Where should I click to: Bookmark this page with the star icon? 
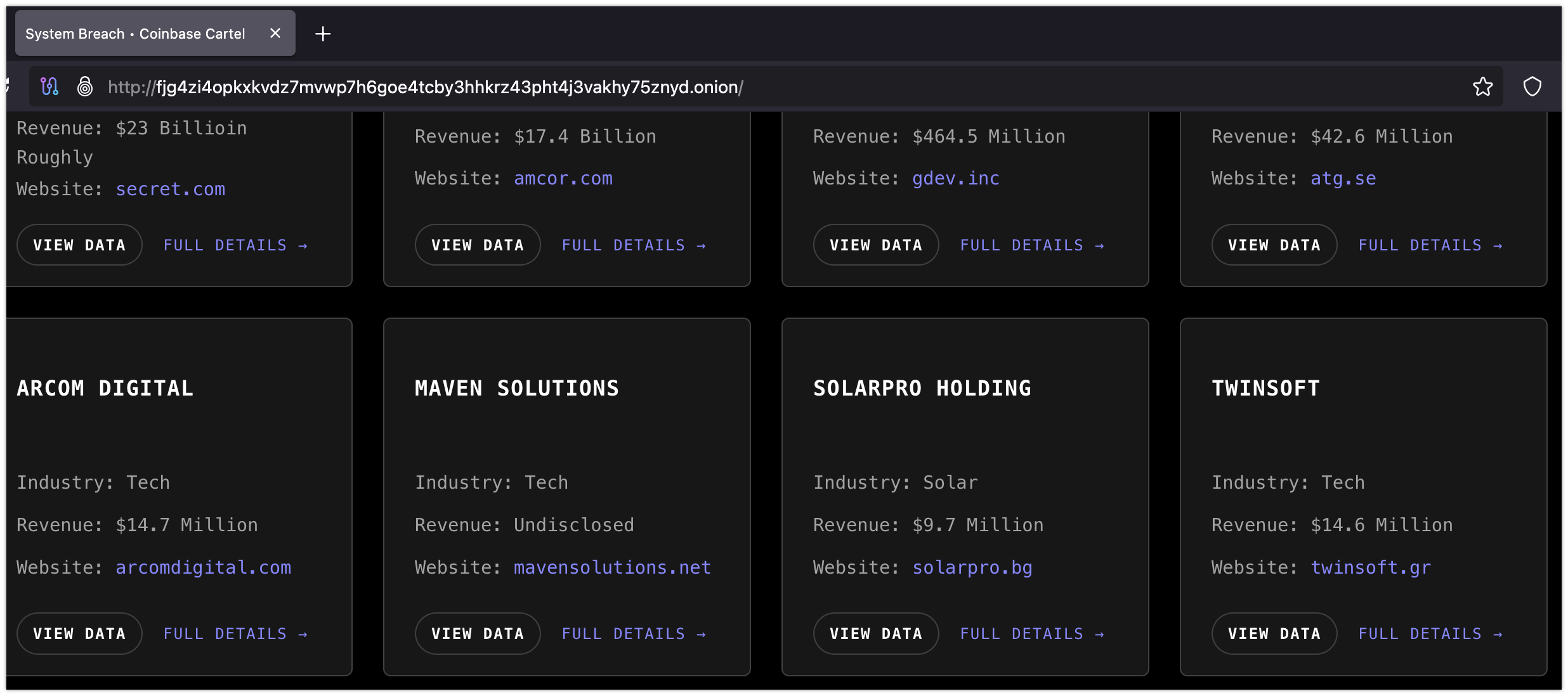click(1483, 86)
